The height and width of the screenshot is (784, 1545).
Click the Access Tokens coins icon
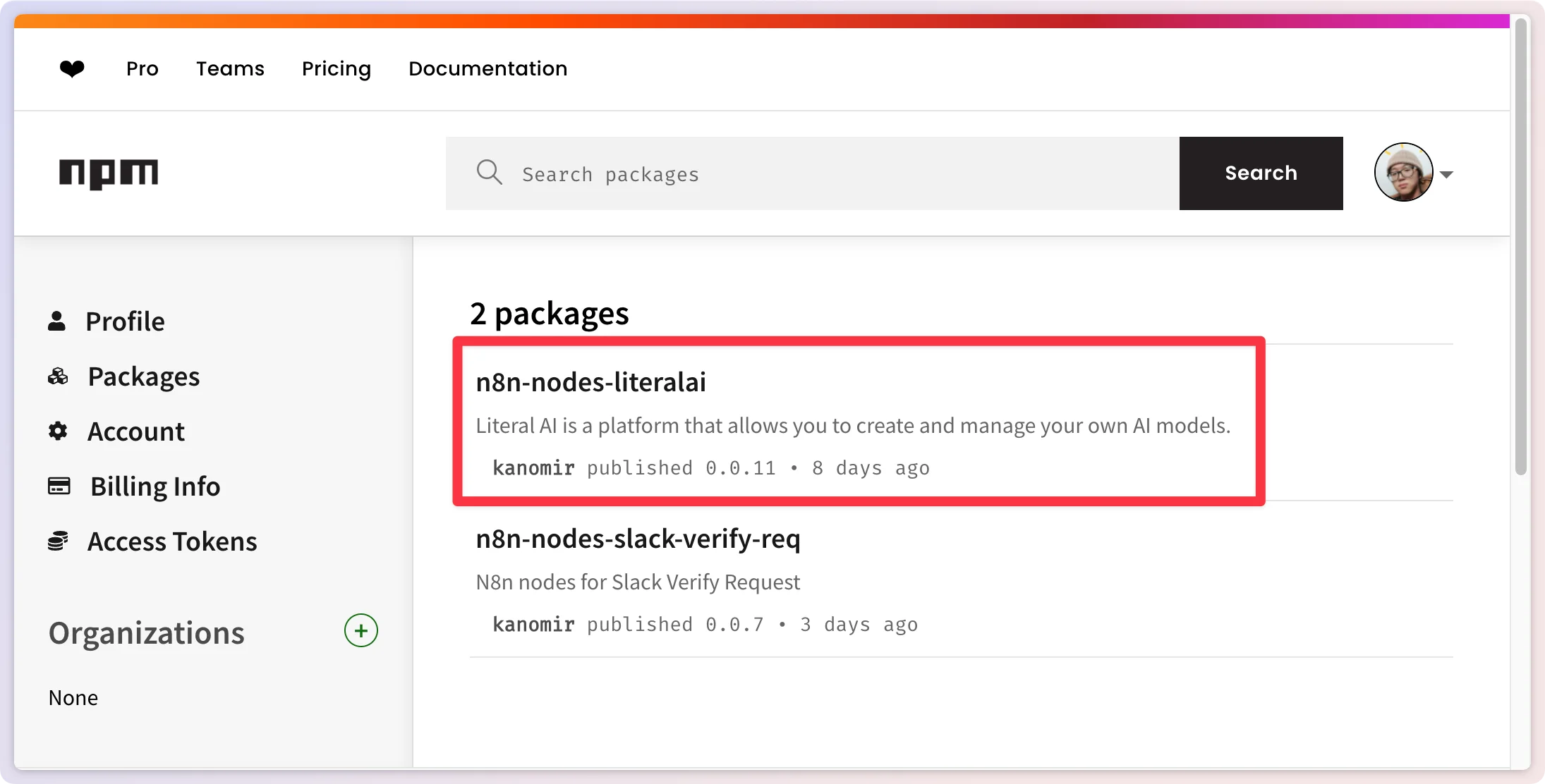click(59, 540)
